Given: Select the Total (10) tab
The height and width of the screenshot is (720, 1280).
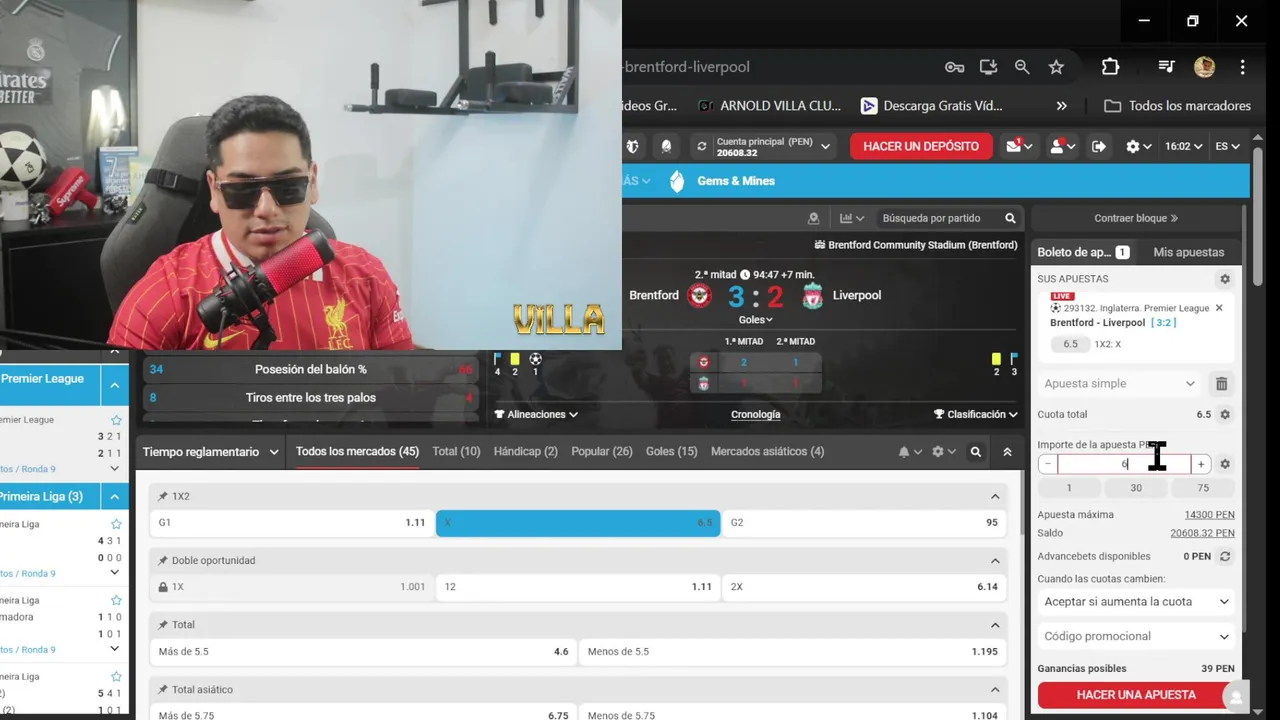Looking at the screenshot, I should point(456,452).
